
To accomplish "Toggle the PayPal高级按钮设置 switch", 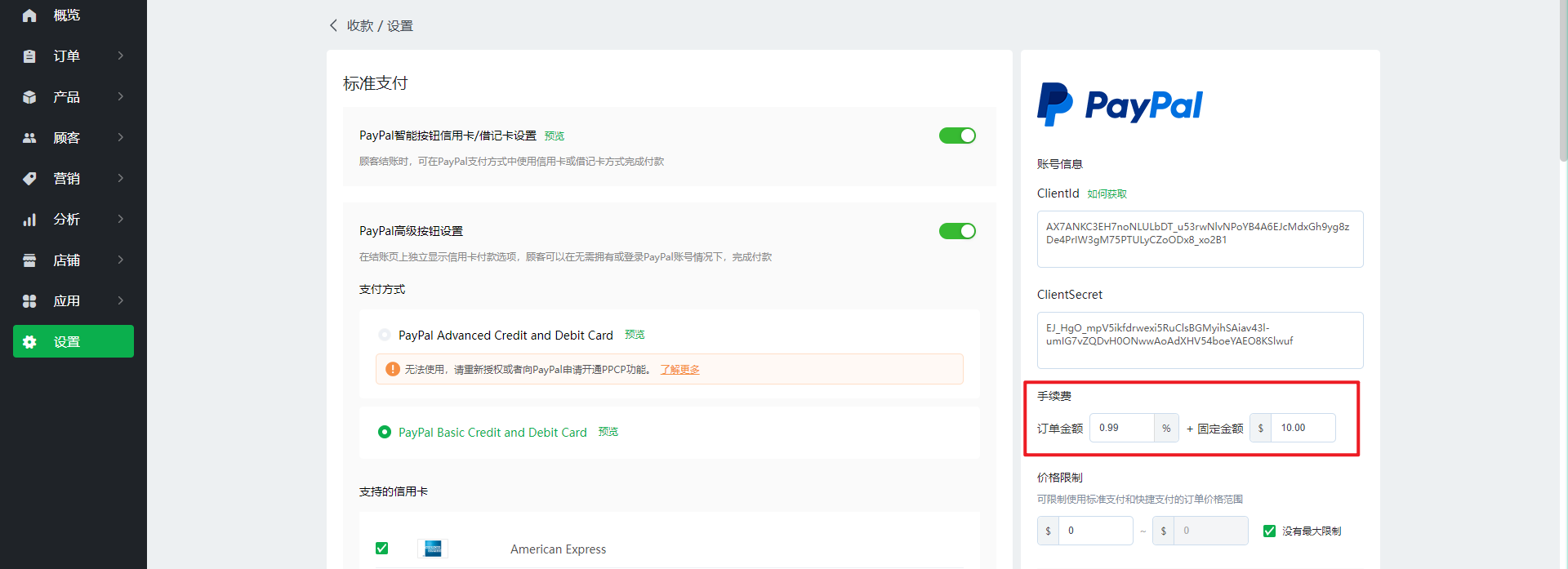I will click(957, 231).
